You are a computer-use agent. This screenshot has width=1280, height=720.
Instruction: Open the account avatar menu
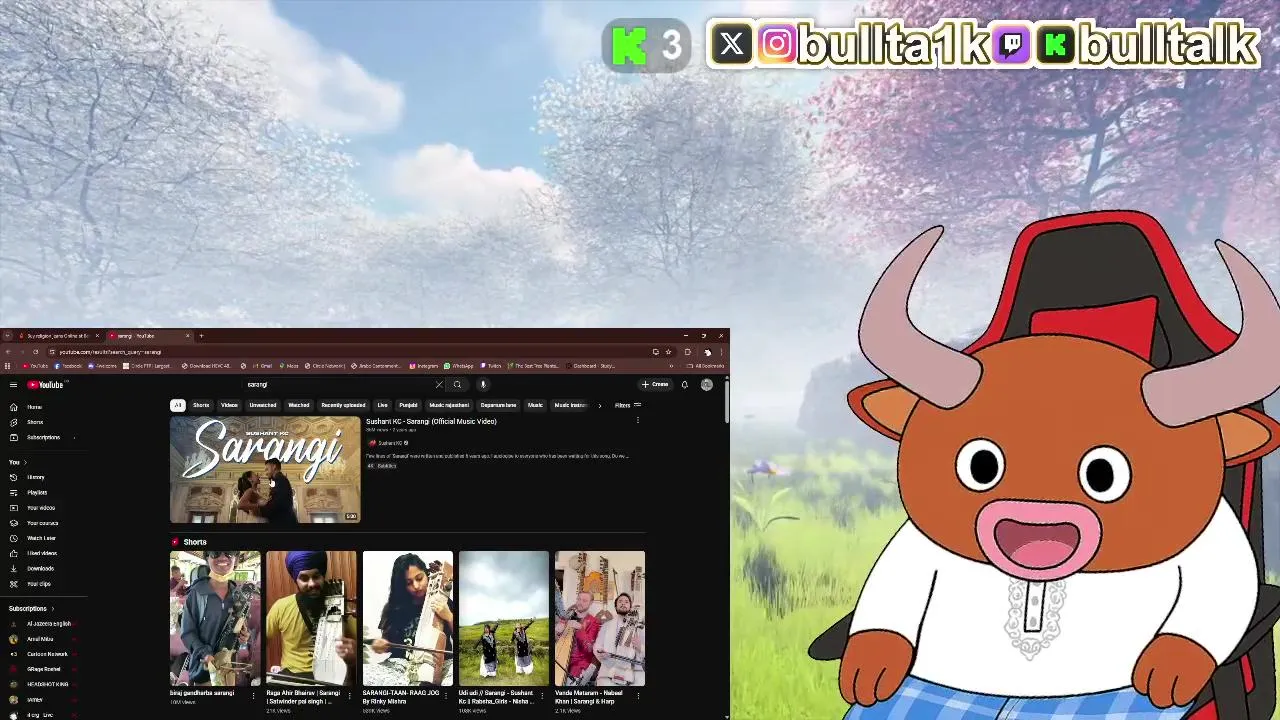pos(707,385)
